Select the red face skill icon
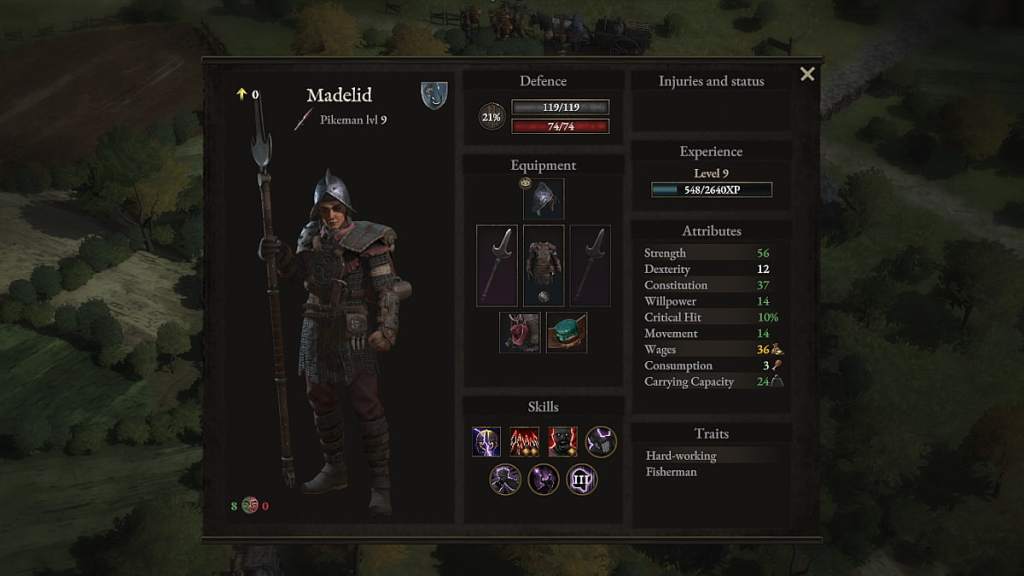 click(x=562, y=441)
